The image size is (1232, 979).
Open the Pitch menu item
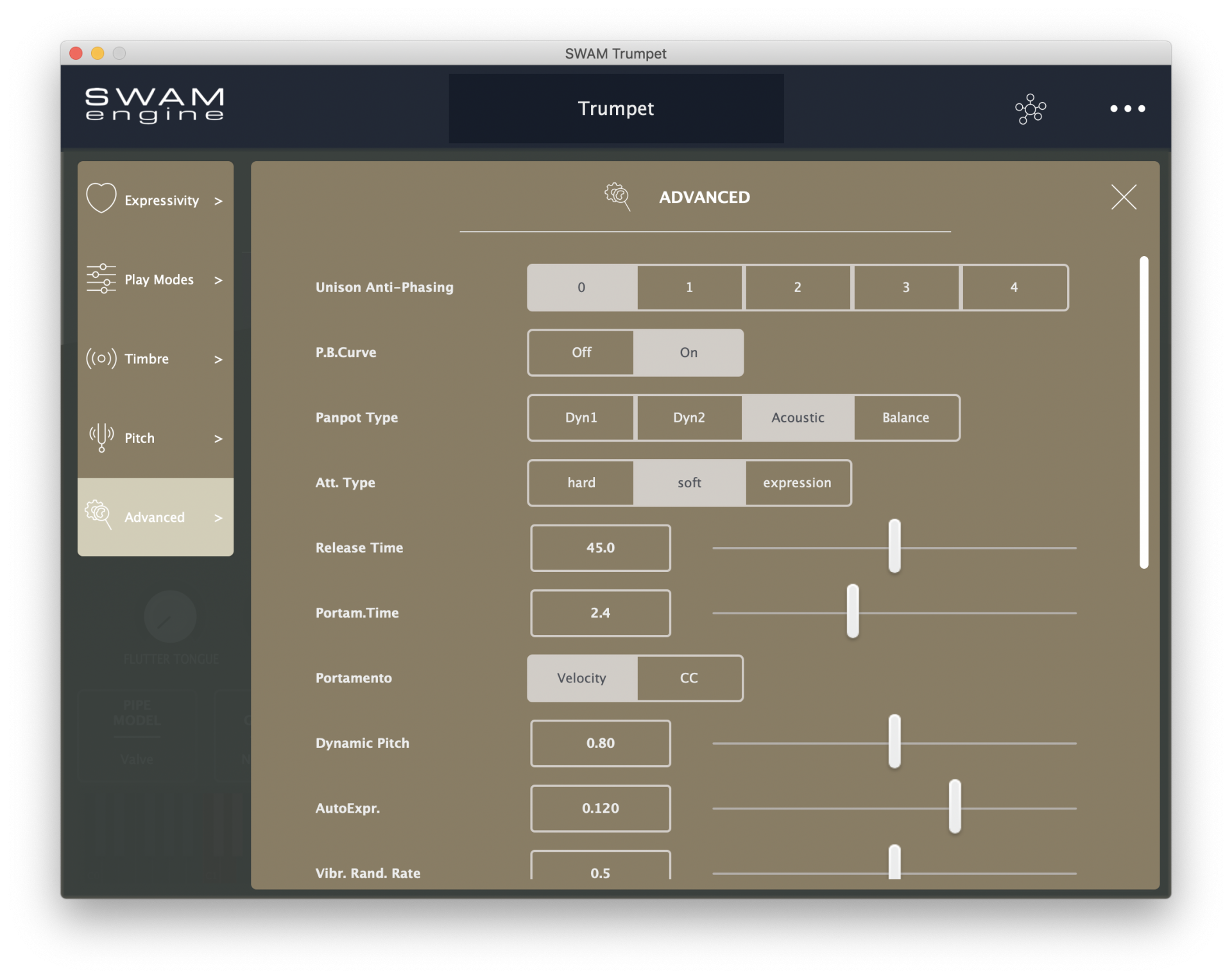click(155, 438)
